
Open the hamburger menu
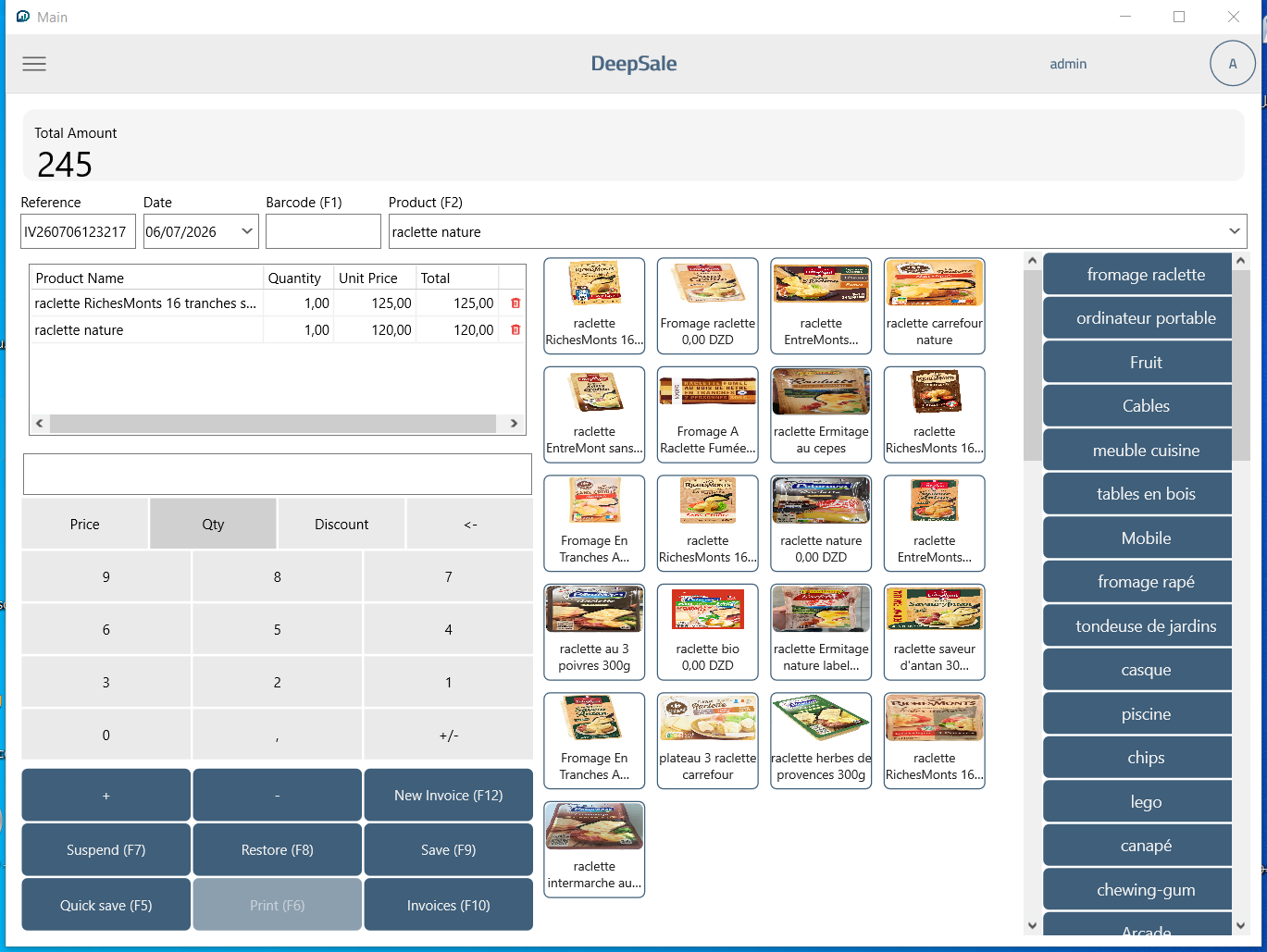coord(34,64)
